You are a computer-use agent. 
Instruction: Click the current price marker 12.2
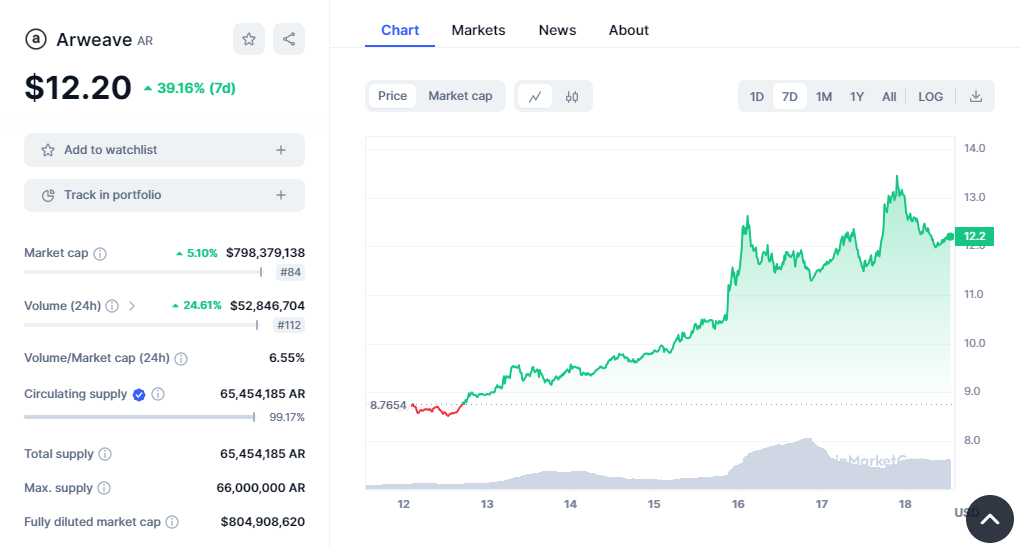coord(974,236)
